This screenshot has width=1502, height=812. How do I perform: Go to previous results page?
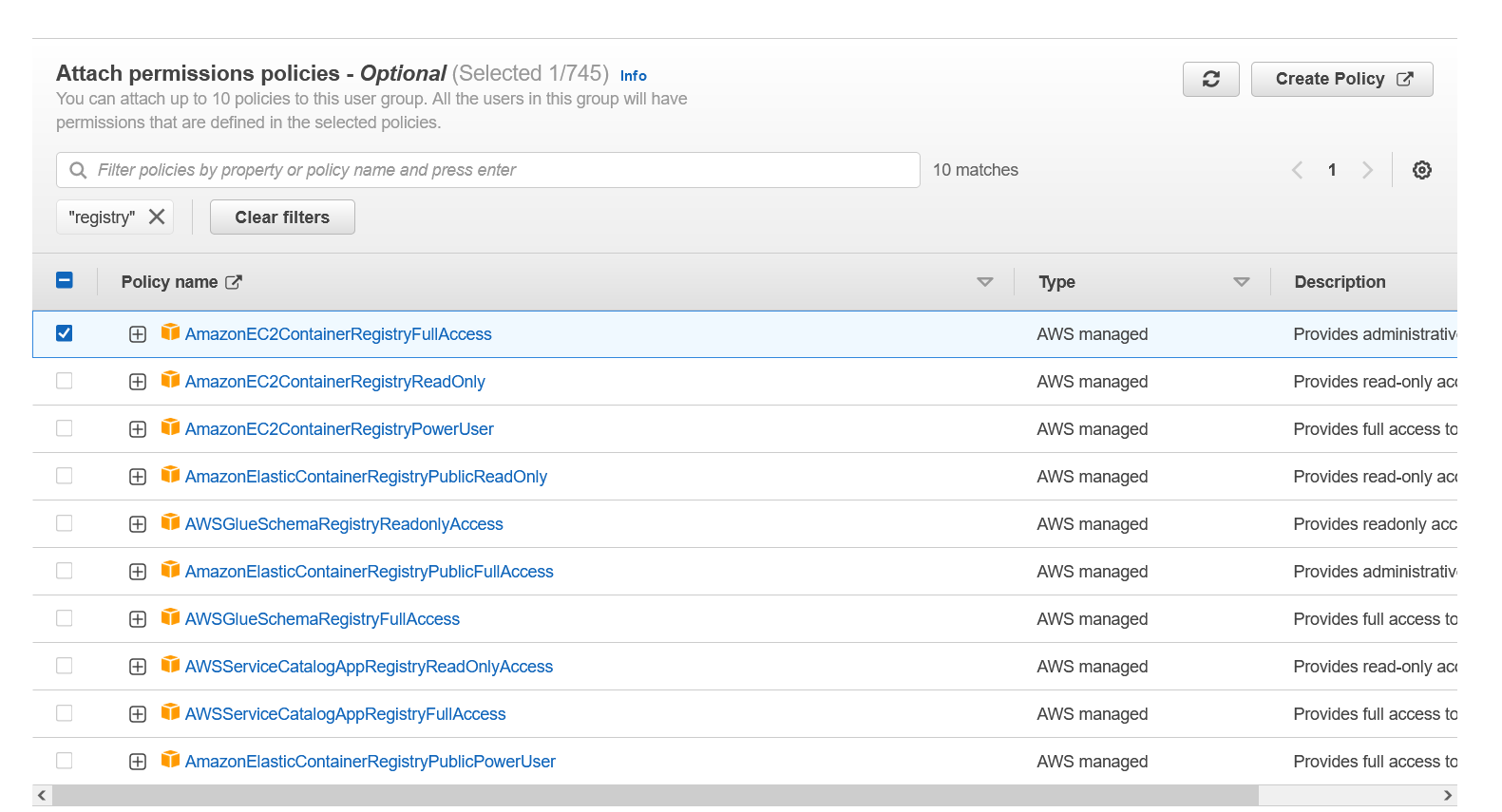(x=1297, y=170)
